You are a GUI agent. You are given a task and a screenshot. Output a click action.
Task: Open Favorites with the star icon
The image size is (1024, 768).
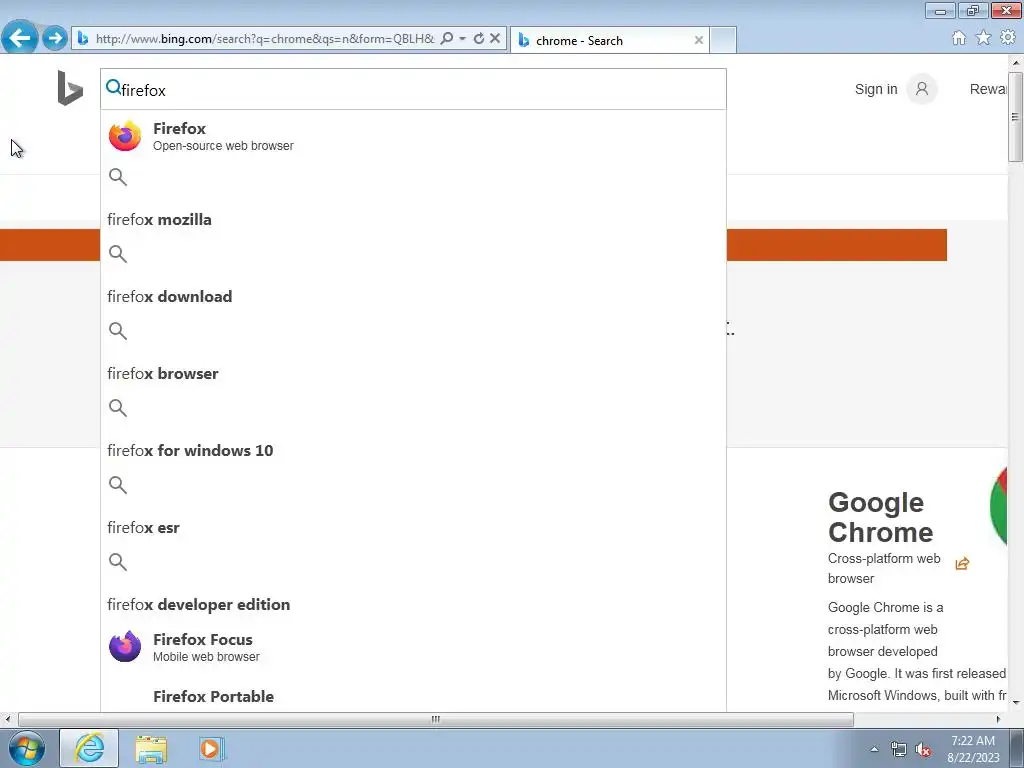(x=983, y=38)
